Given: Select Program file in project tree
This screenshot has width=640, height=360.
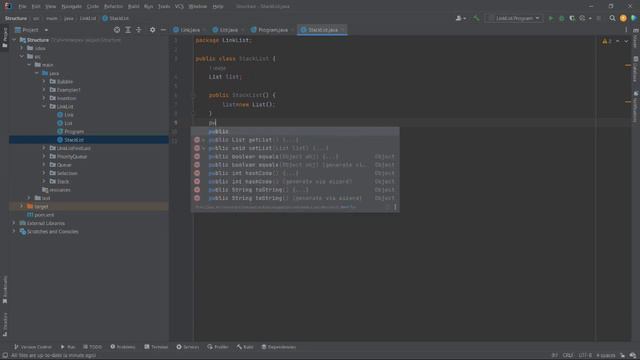Looking at the screenshot, I should [x=73, y=131].
